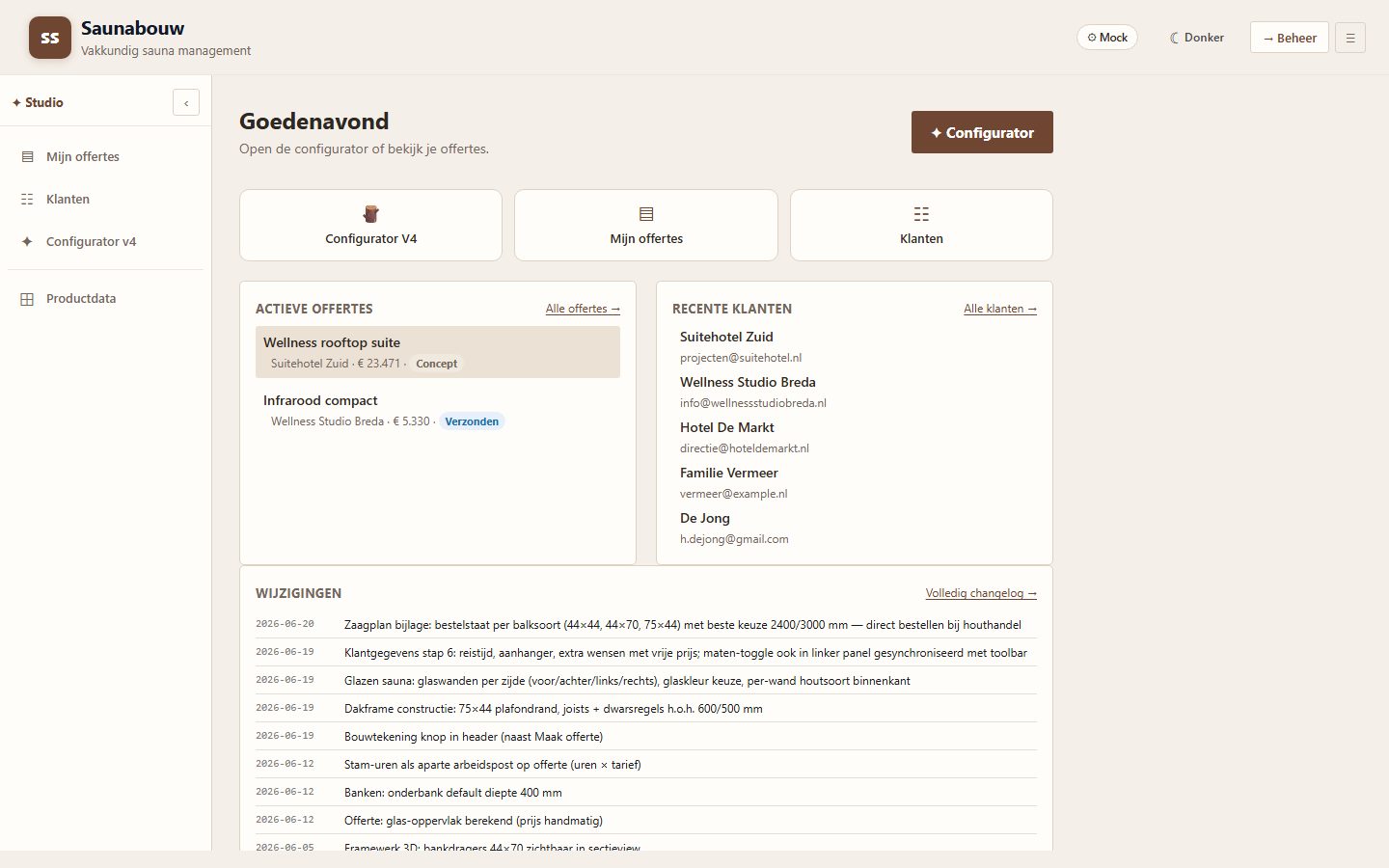Toggle Donker dark mode
1389x868 pixels.
(x=1197, y=38)
